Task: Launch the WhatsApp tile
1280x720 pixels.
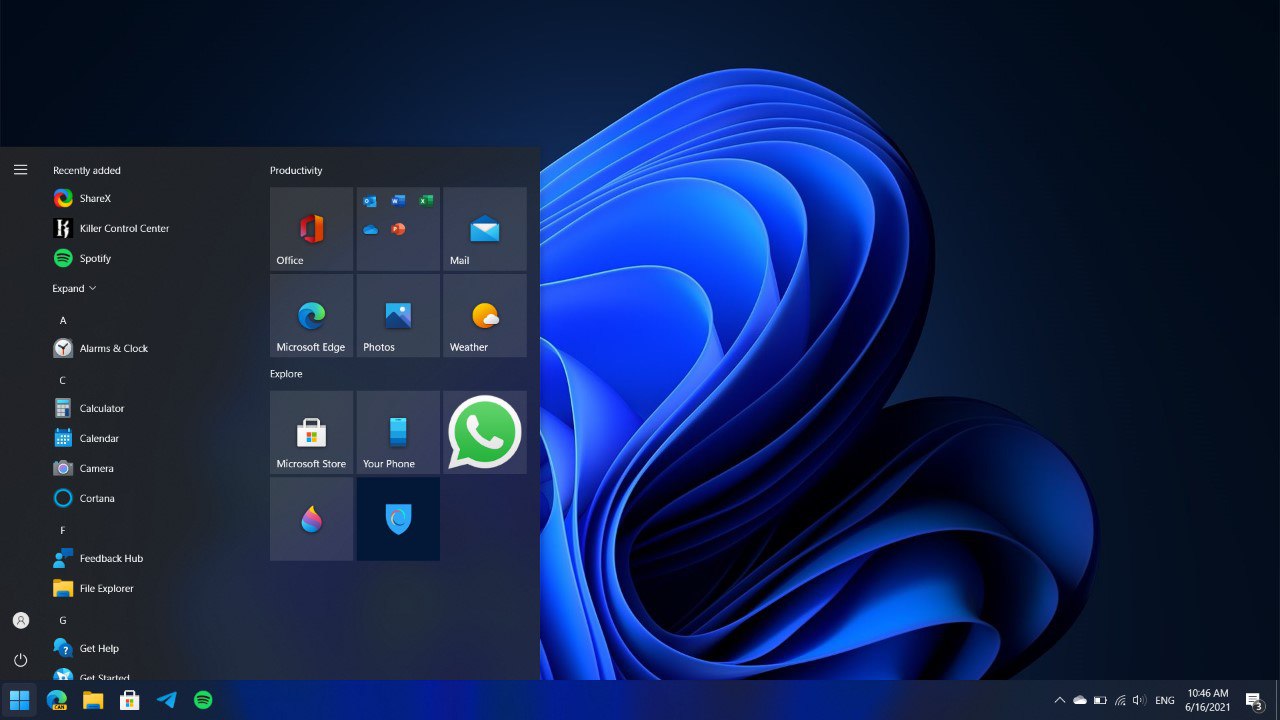Action: pos(485,432)
